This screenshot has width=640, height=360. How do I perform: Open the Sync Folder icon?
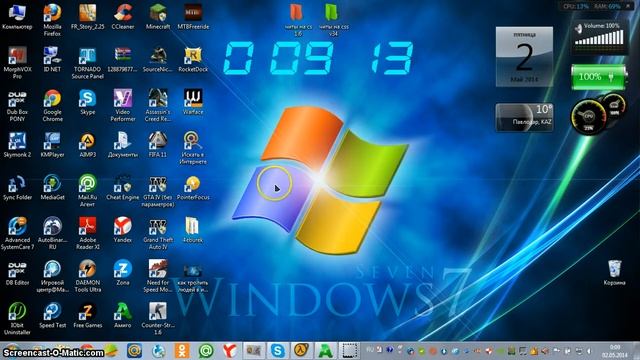pyautogui.click(x=17, y=186)
